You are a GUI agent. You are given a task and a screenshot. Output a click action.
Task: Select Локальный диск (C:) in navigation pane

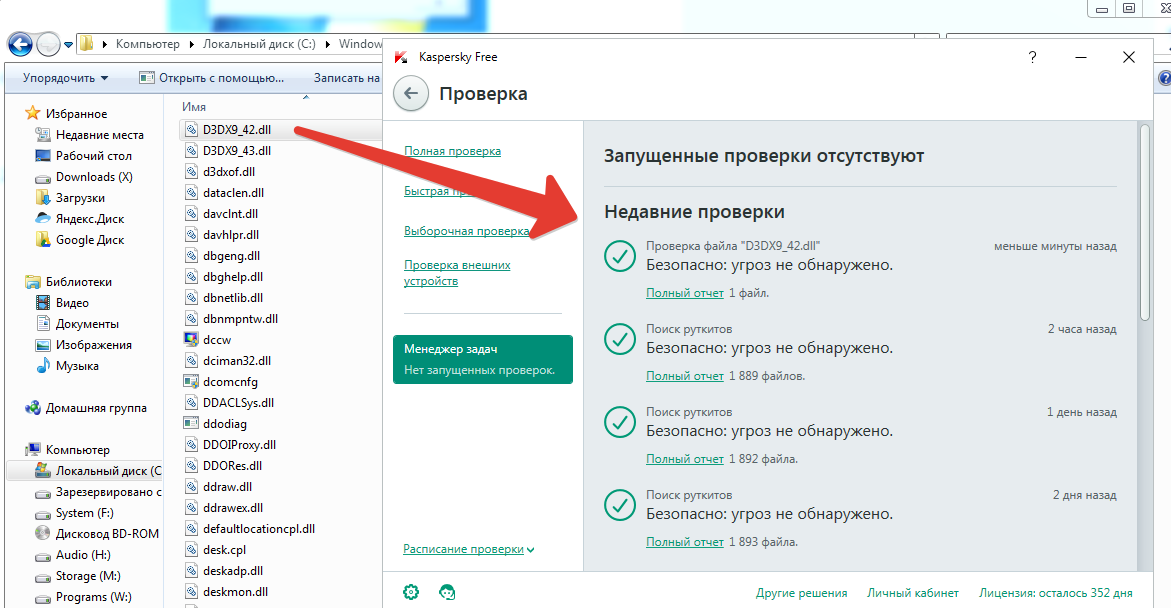[108, 471]
